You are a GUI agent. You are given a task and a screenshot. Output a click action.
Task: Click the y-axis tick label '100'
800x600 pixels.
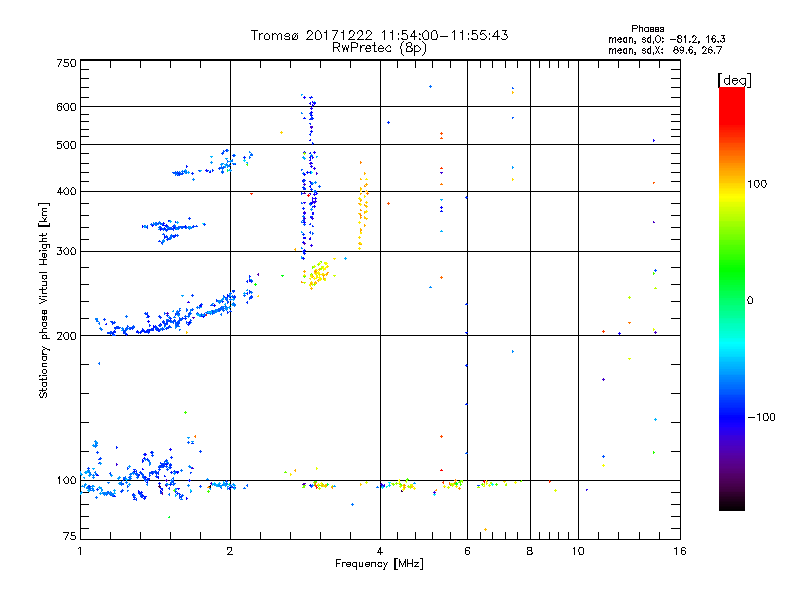tap(66, 481)
